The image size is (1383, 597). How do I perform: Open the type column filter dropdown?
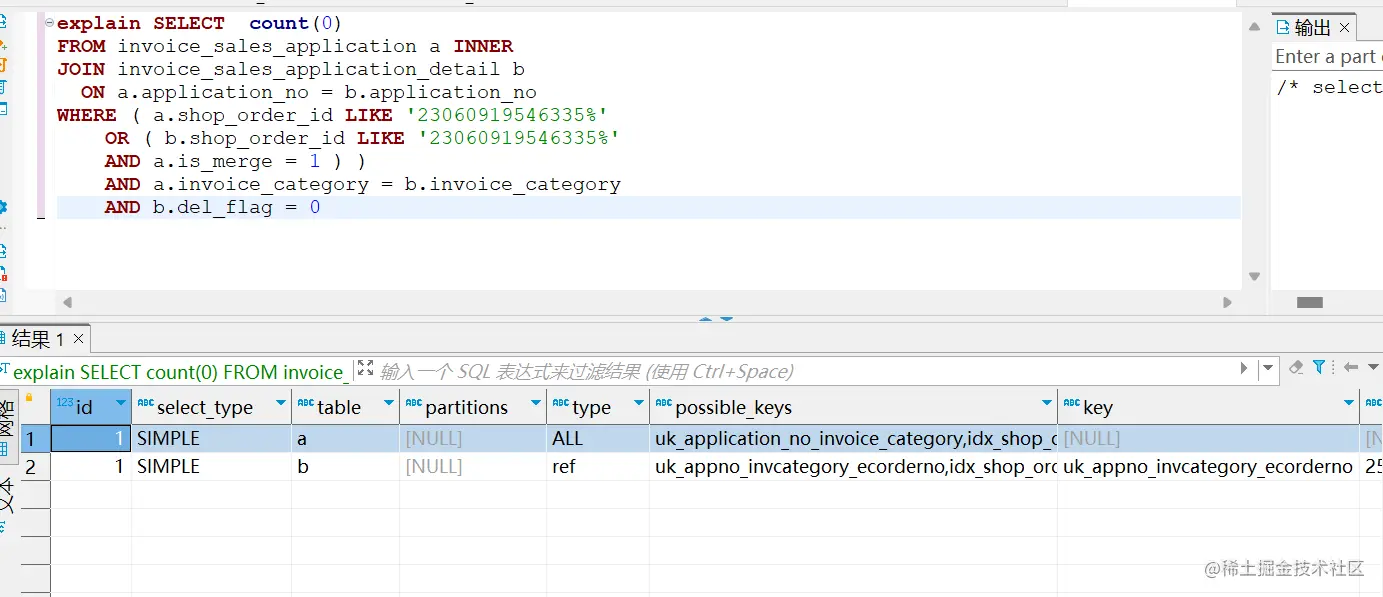pos(638,403)
